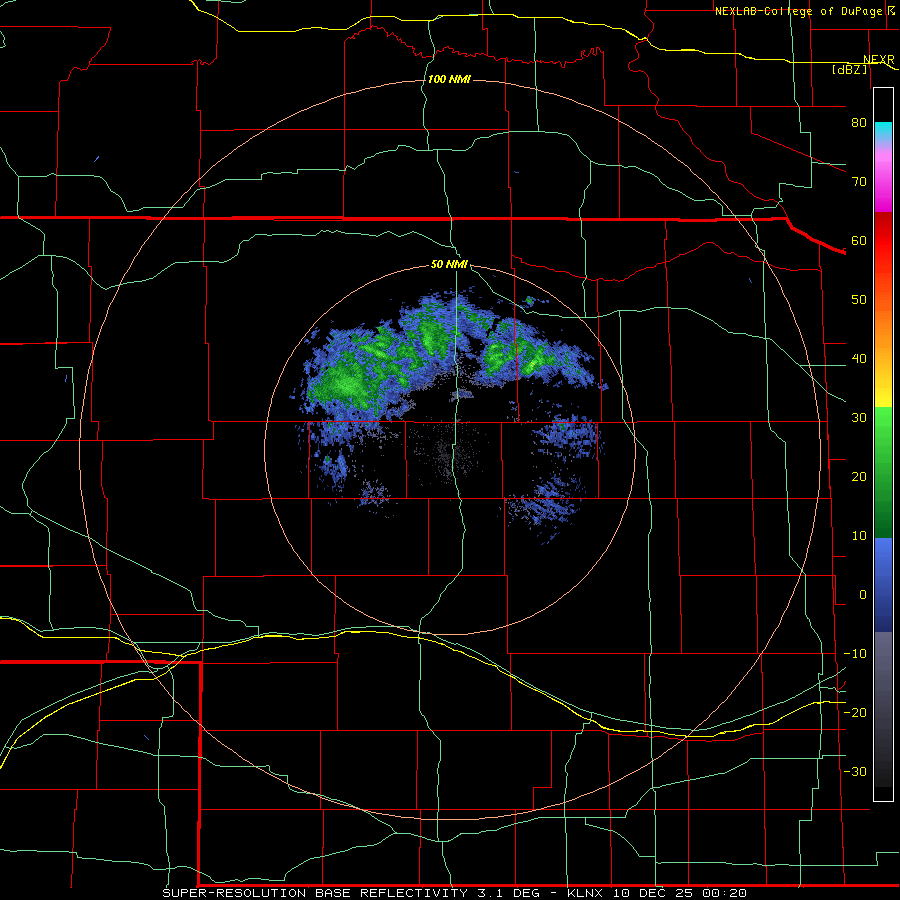Click the 40 dBZ scale value
900x900 pixels.
pyautogui.click(x=859, y=359)
